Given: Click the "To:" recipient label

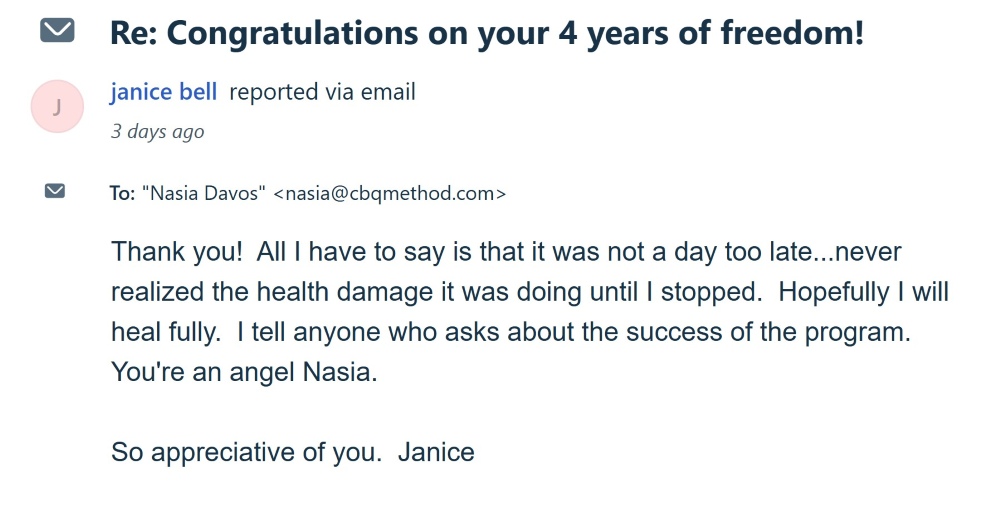Looking at the screenshot, I should coord(122,193).
